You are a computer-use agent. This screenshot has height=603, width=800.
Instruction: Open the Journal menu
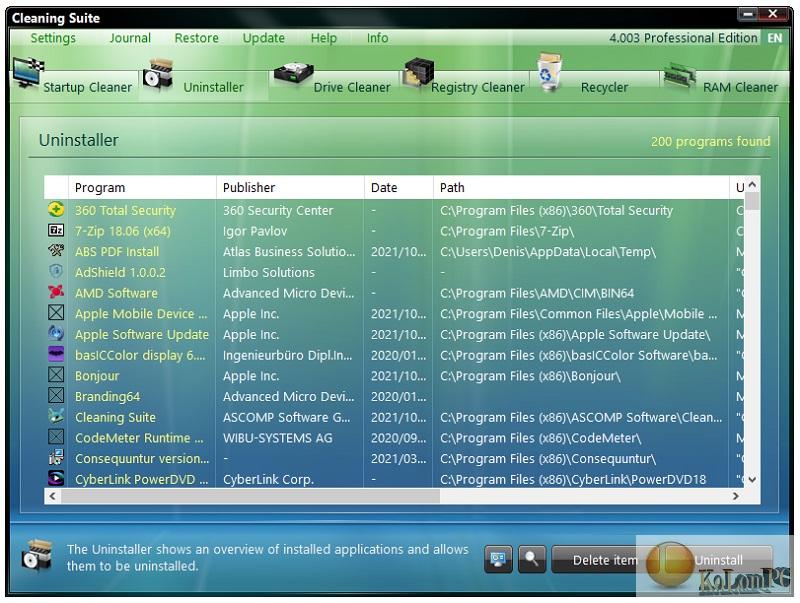[130, 38]
